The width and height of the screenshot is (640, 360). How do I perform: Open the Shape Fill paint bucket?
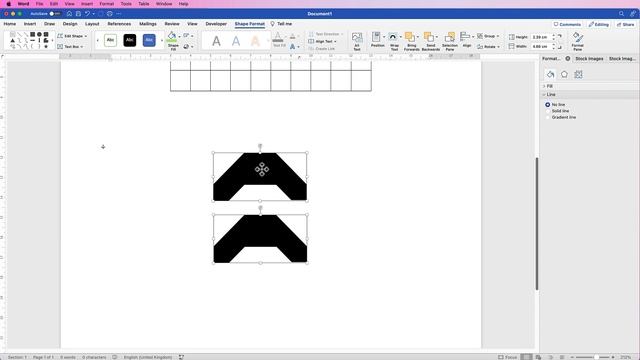click(x=172, y=36)
